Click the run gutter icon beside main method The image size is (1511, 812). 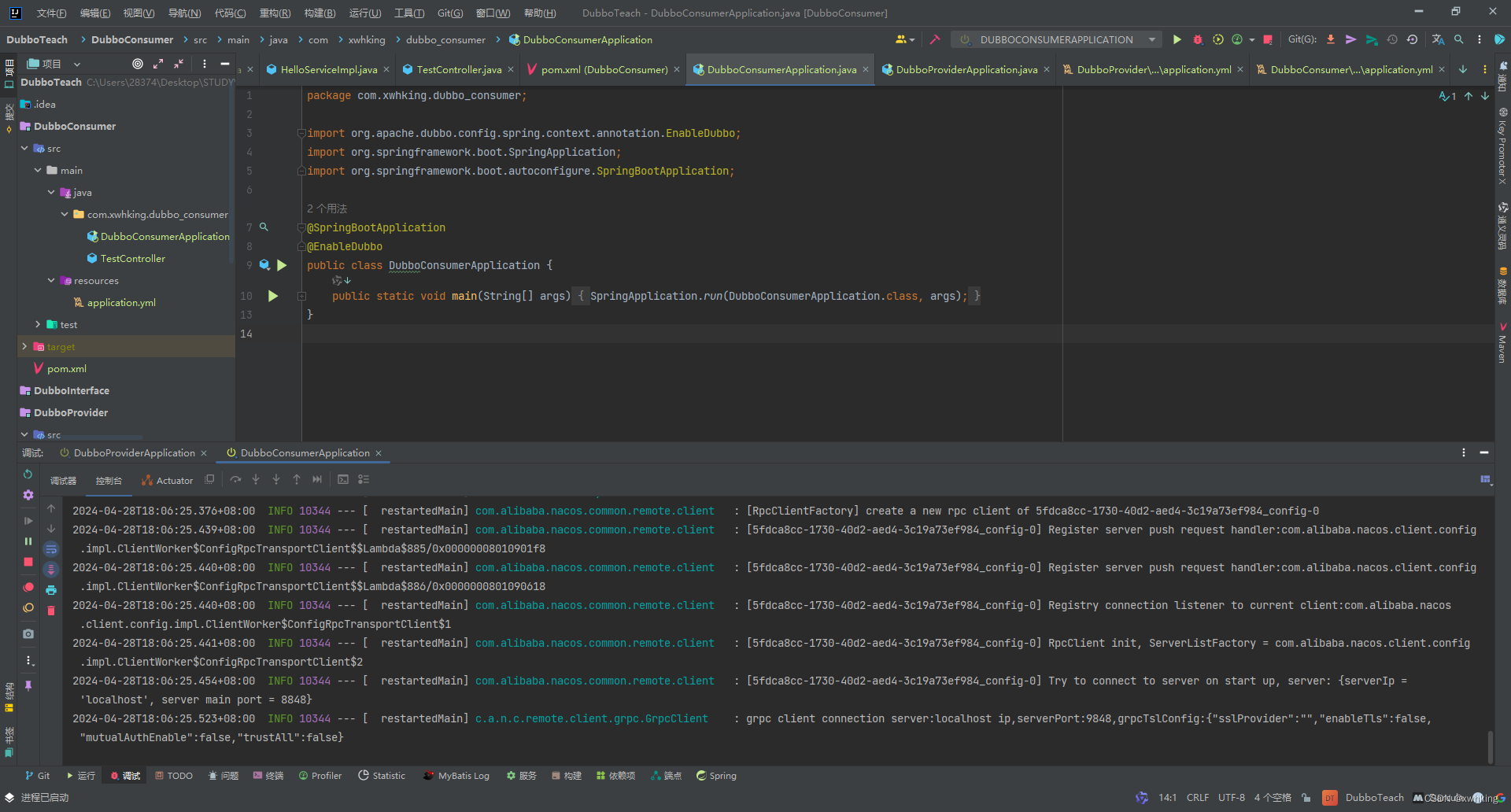click(273, 297)
